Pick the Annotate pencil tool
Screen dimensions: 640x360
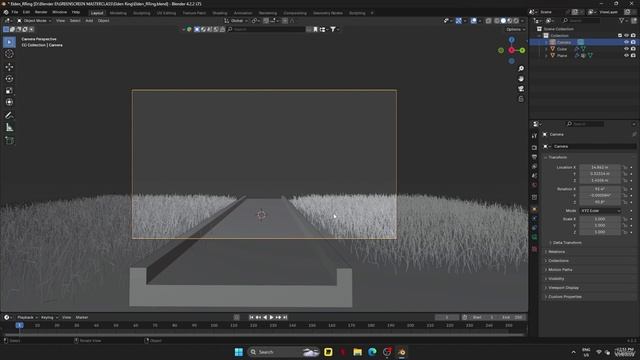(x=9, y=116)
